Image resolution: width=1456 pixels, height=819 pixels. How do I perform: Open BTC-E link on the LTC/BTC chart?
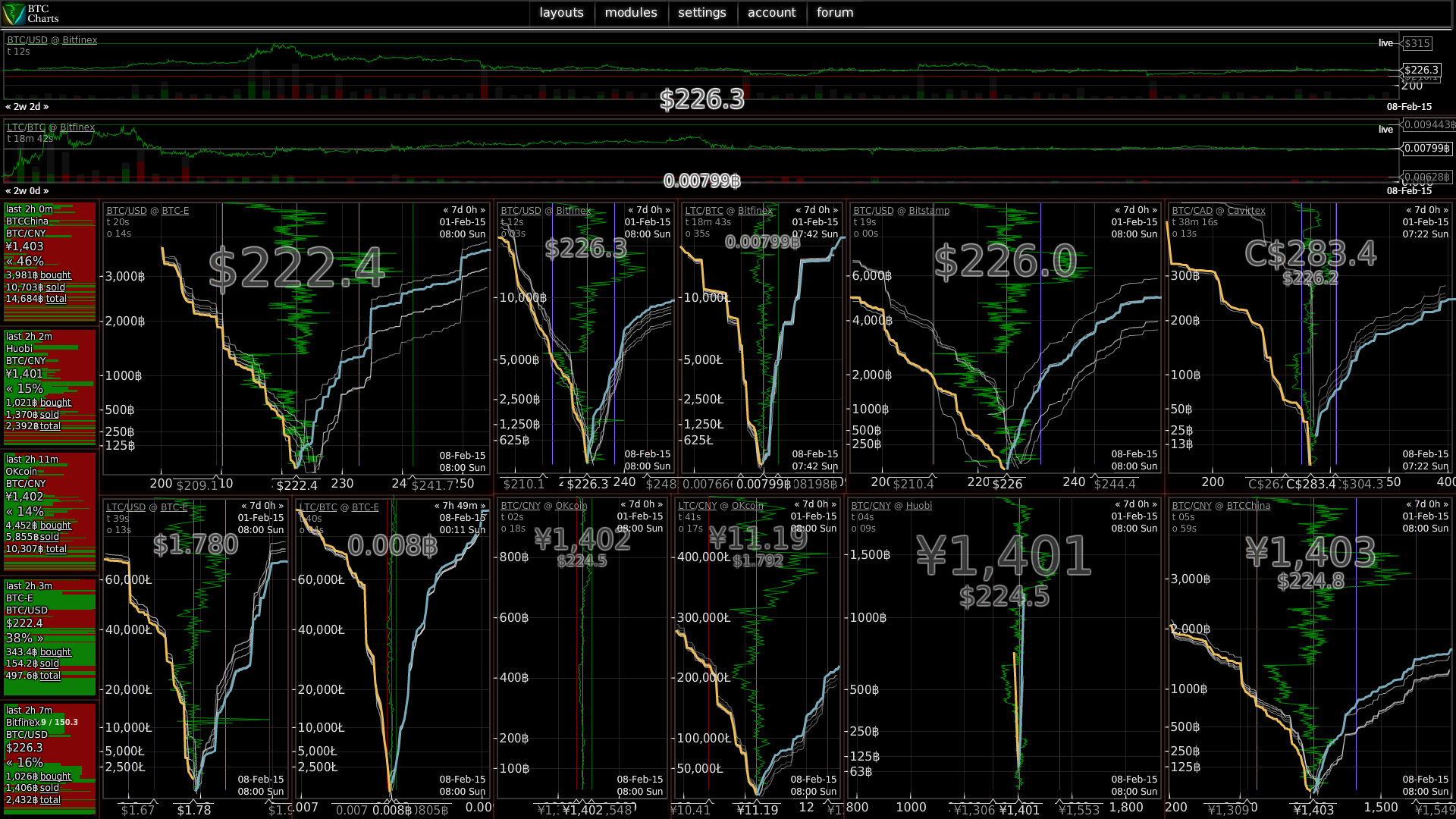(365, 507)
